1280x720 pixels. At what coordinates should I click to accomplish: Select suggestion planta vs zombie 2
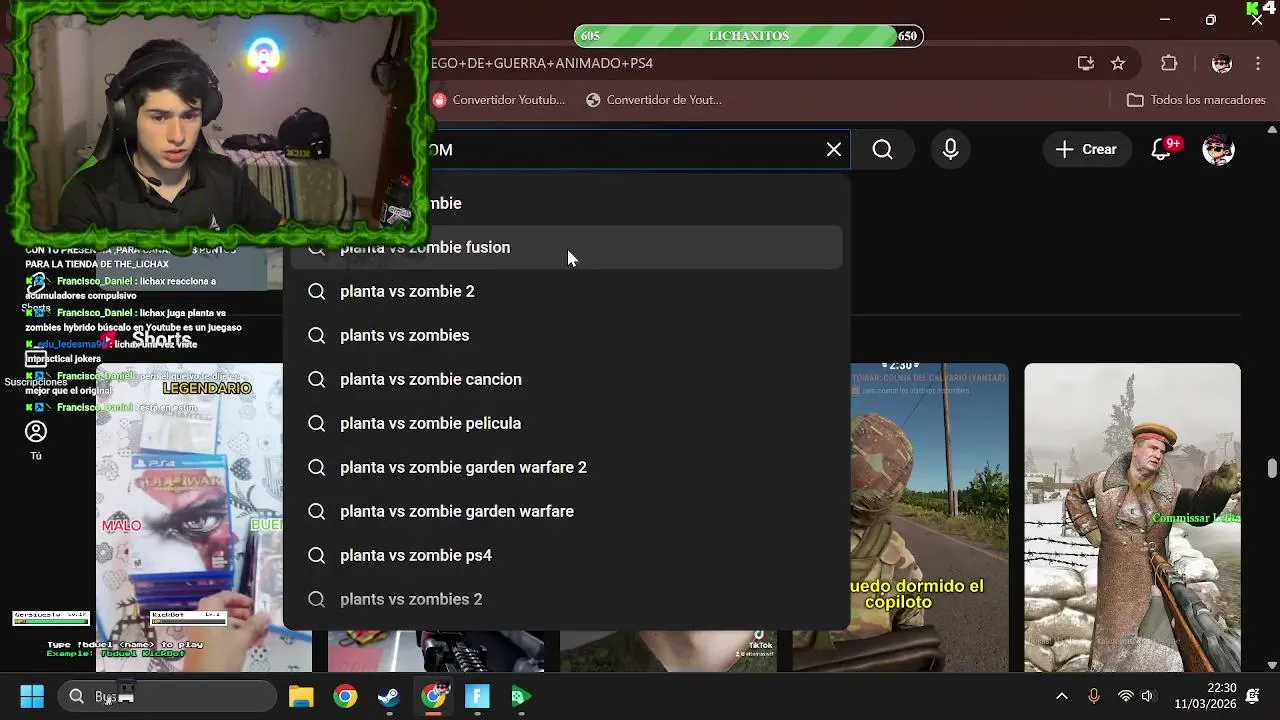[567, 291]
